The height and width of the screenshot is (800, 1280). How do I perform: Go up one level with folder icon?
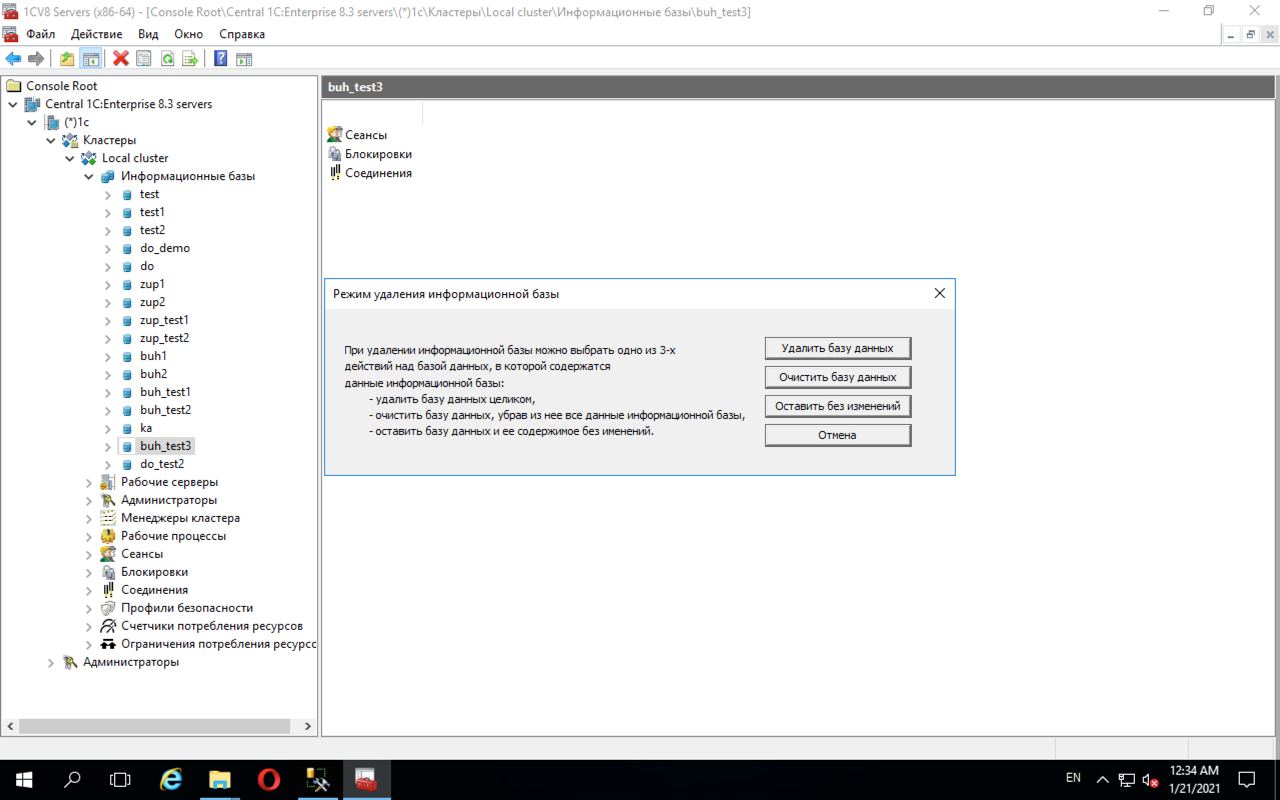click(67, 59)
